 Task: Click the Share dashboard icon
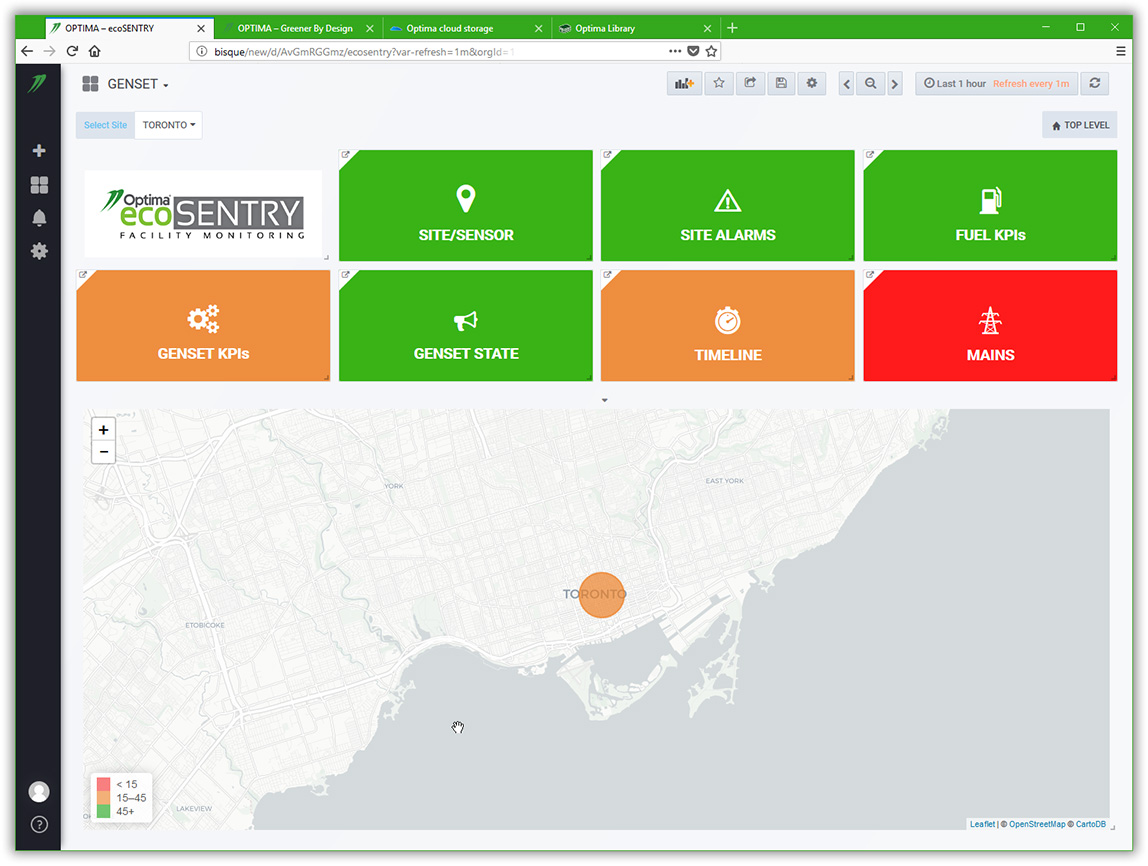(750, 83)
